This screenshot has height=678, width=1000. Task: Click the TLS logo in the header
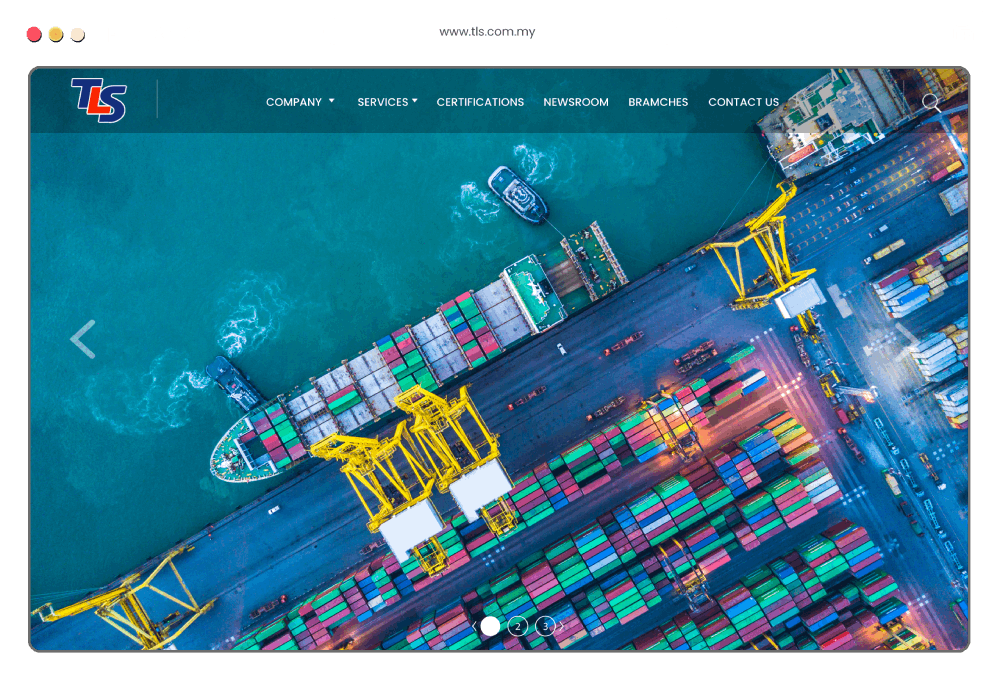(x=98, y=100)
